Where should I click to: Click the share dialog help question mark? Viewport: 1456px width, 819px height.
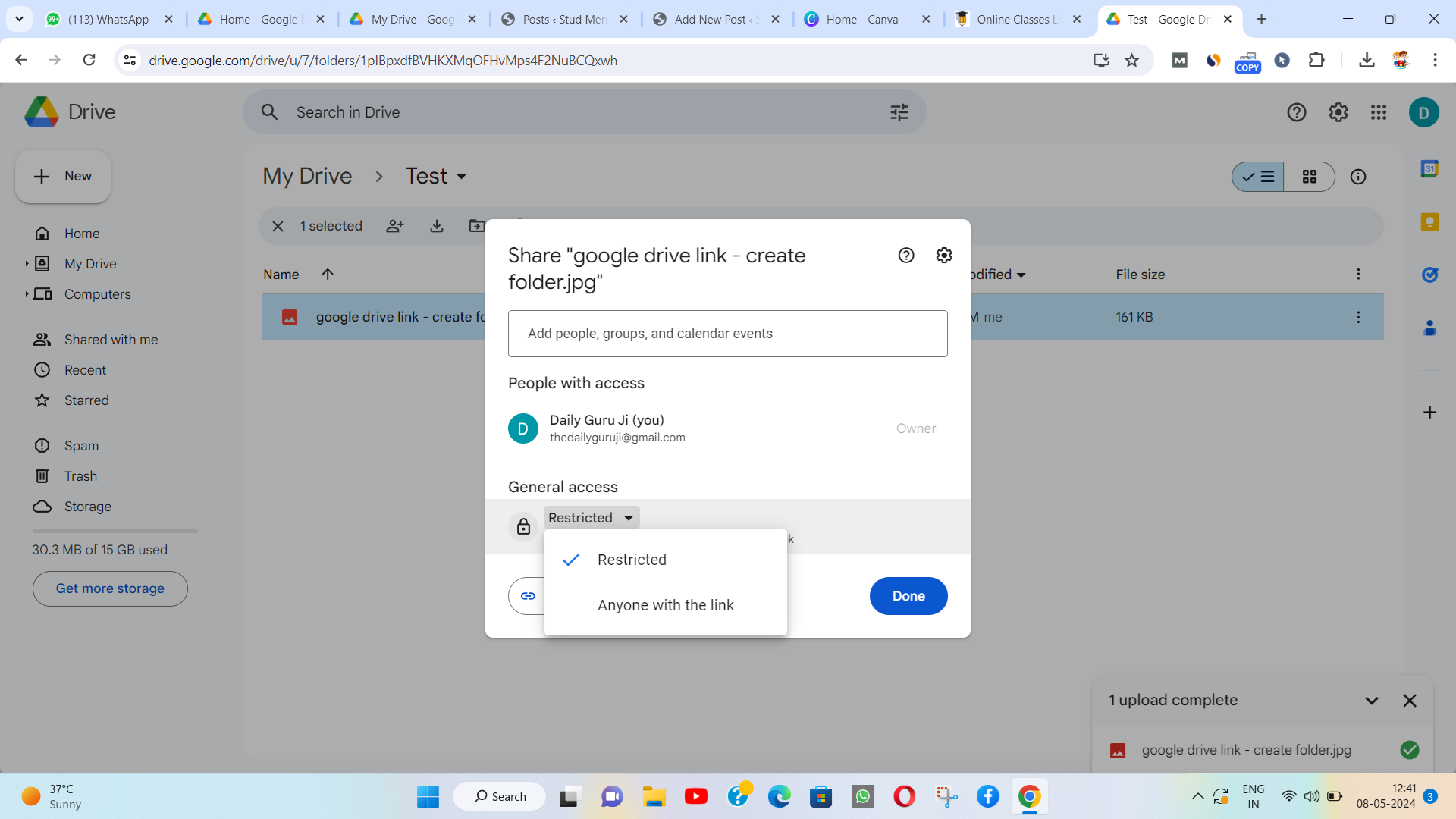click(906, 255)
